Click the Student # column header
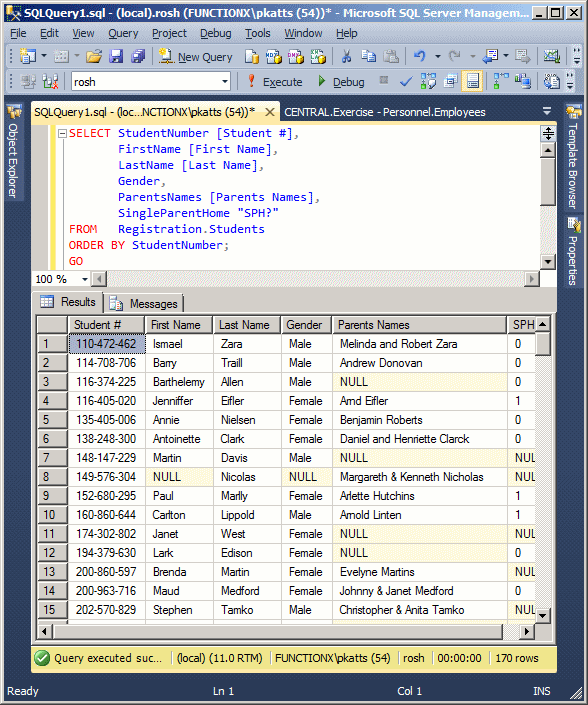 [106, 325]
